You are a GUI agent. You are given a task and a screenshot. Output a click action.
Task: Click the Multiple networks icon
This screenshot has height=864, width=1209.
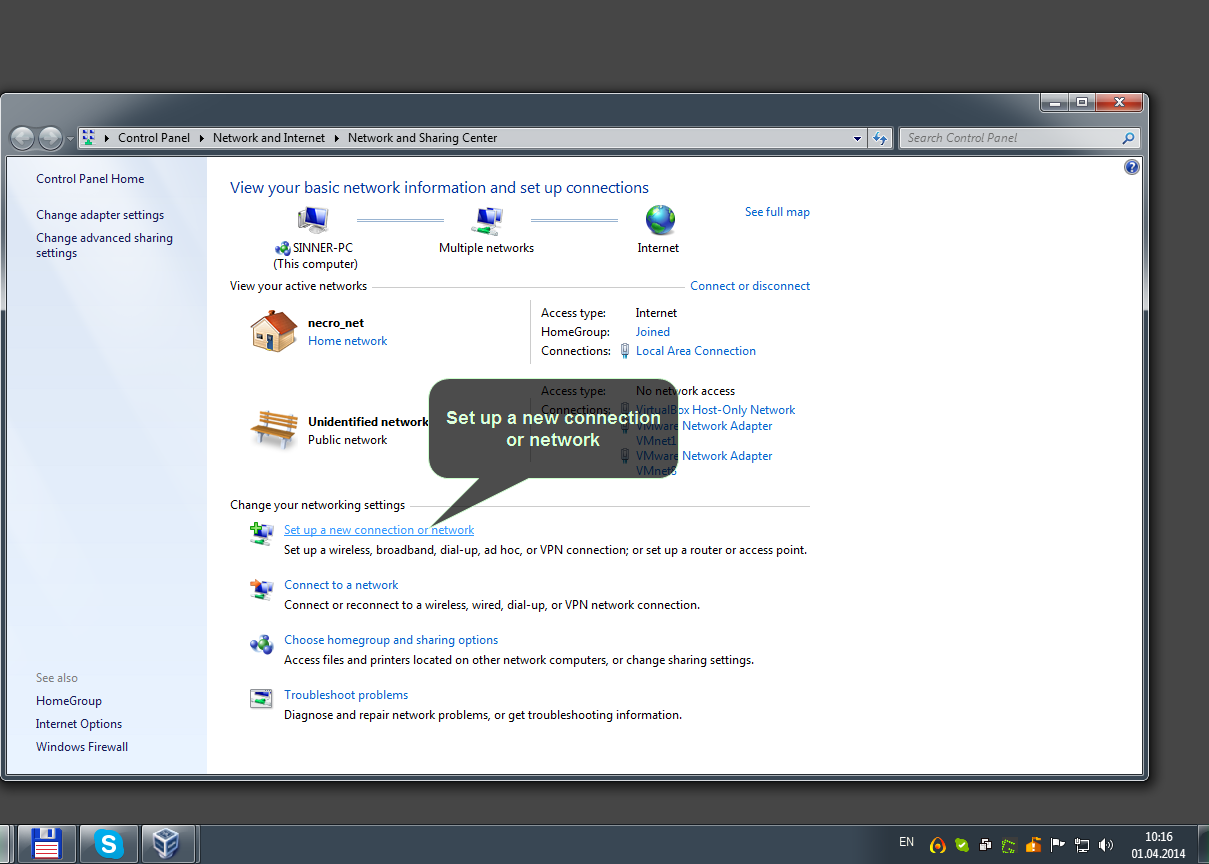487,219
